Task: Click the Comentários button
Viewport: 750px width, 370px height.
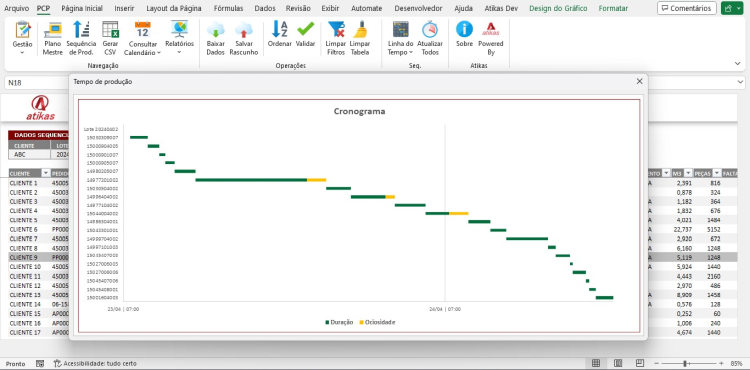Action: [687, 8]
